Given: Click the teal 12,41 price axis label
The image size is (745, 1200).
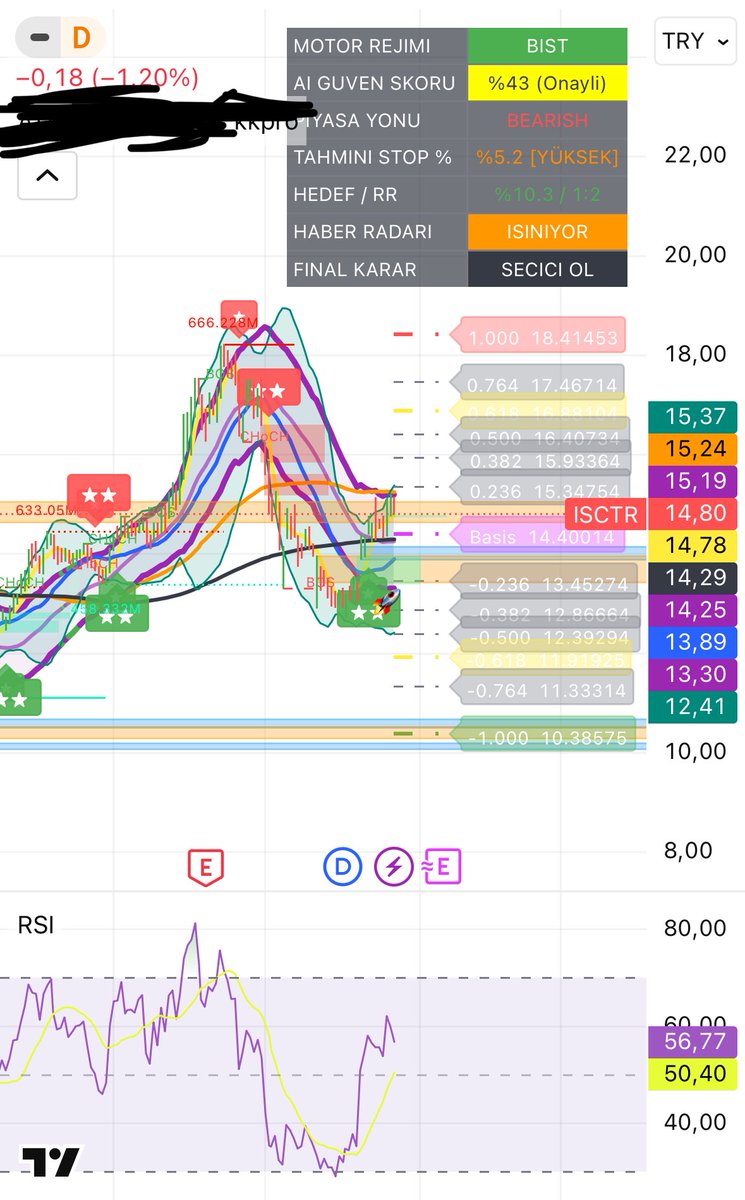Looking at the screenshot, I should coord(693,707).
